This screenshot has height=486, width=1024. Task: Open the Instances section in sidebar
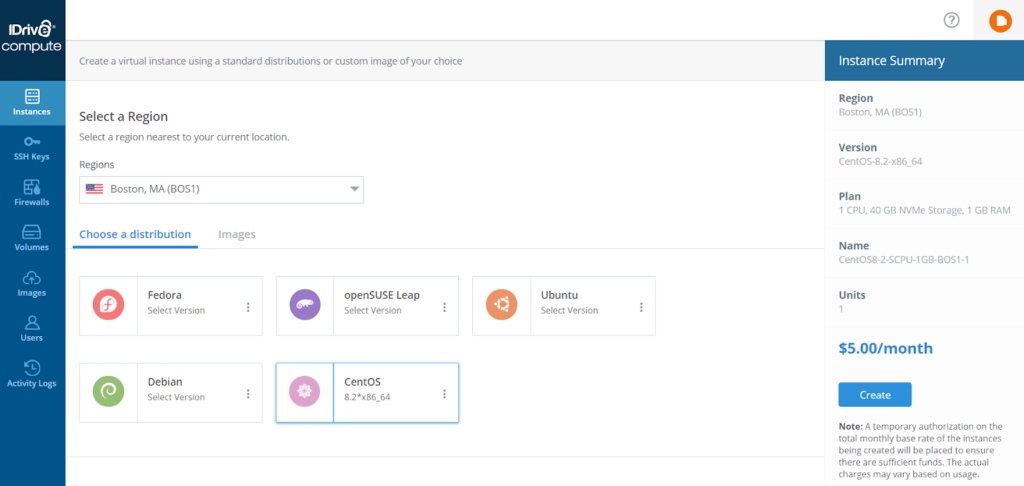pyautogui.click(x=32, y=103)
